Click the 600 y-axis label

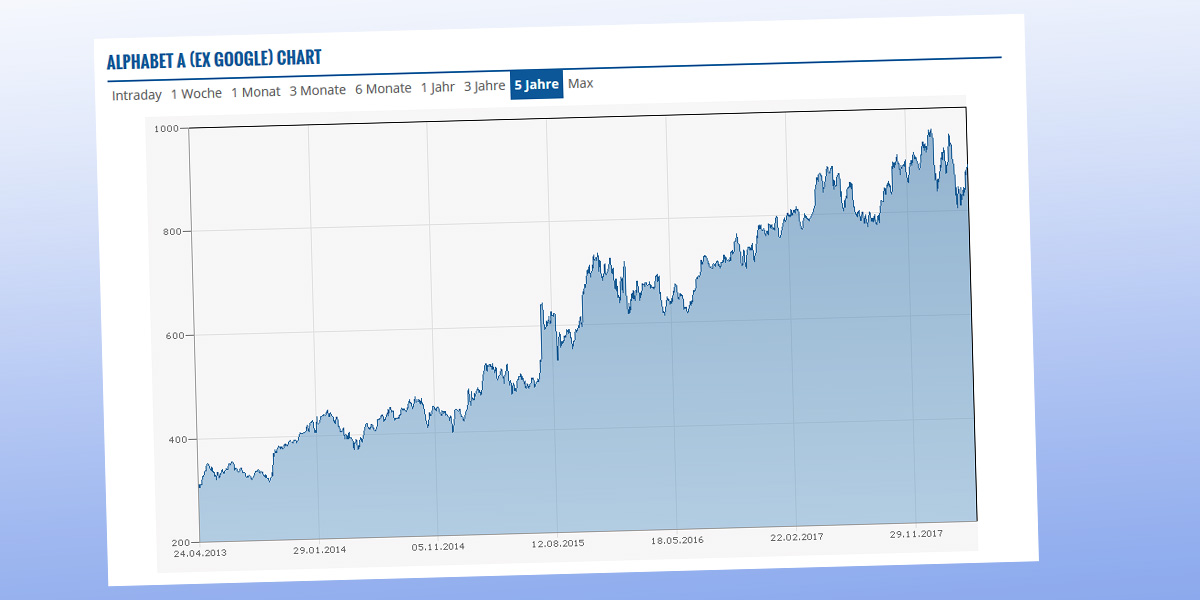pos(176,336)
